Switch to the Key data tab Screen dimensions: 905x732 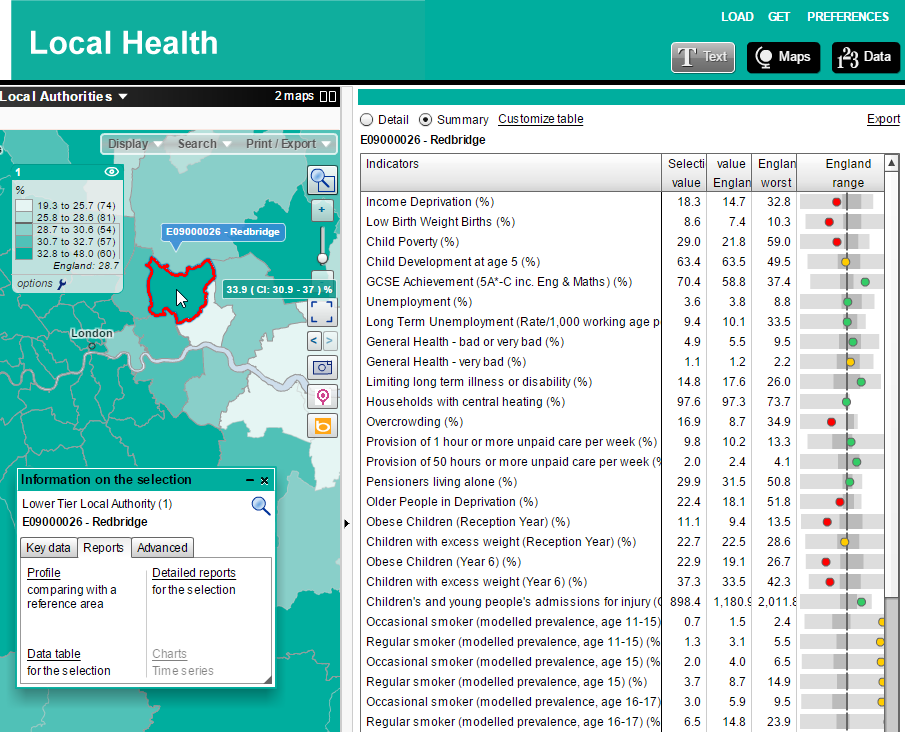(x=48, y=547)
